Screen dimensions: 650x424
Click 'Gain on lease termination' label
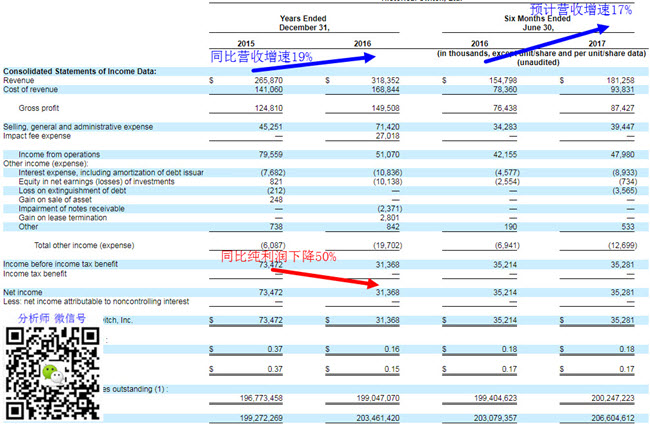63,218
